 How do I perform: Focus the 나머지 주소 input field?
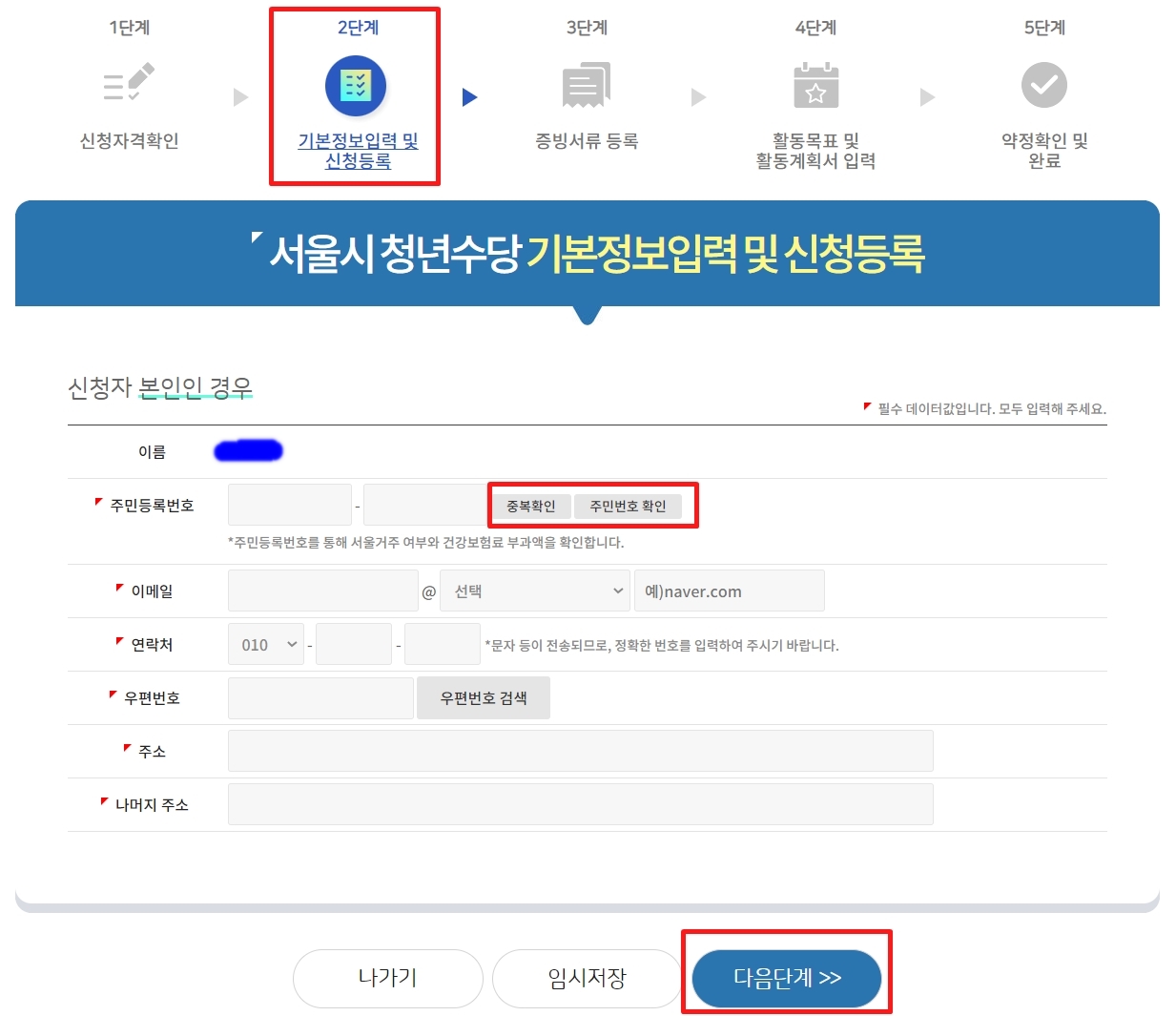(581, 804)
